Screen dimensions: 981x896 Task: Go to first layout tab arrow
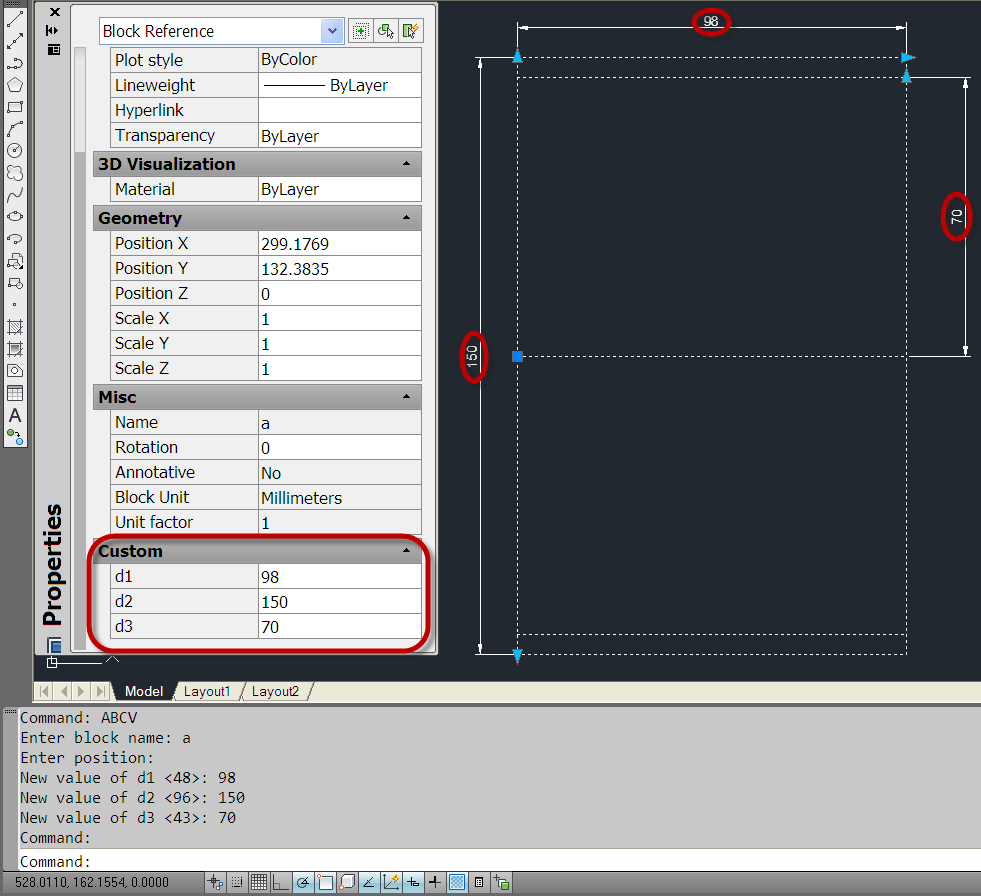click(x=44, y=691)
